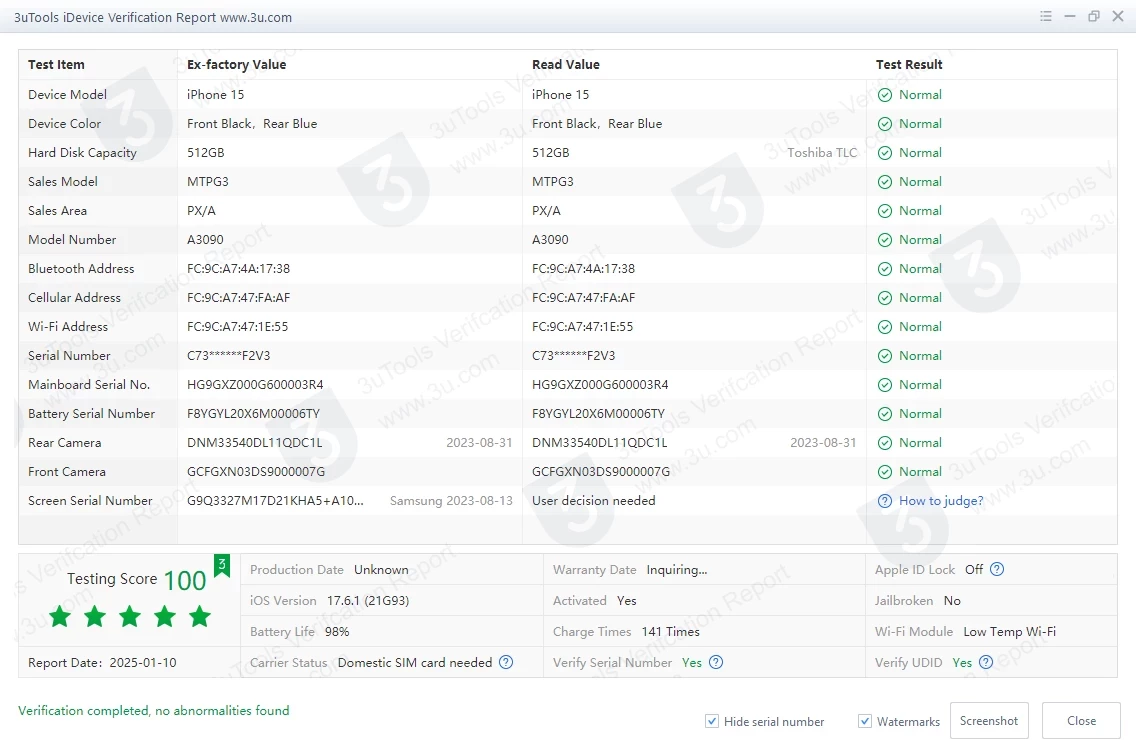Select the Mainboard Serial No. row label
1136x753 pixels.
89,385
